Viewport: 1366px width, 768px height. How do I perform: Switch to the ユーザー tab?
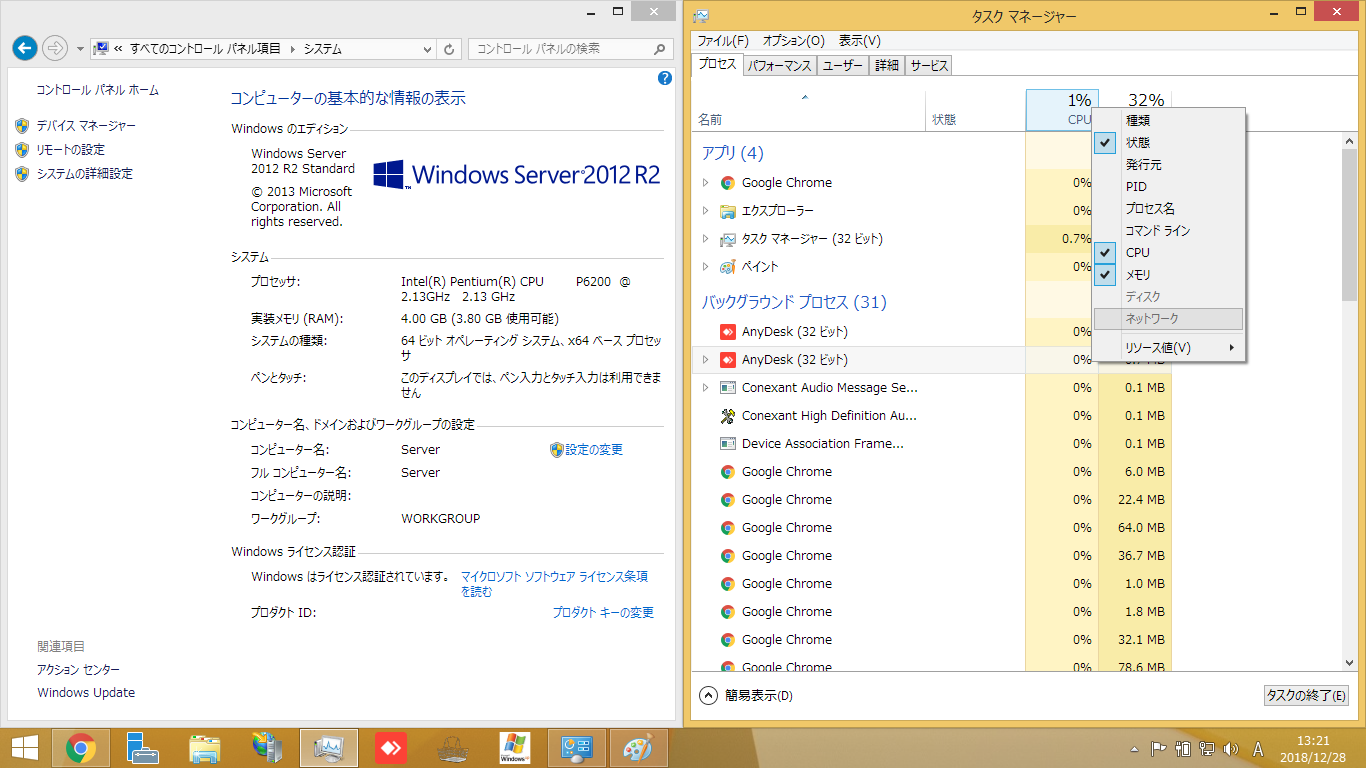pos(843,66)
